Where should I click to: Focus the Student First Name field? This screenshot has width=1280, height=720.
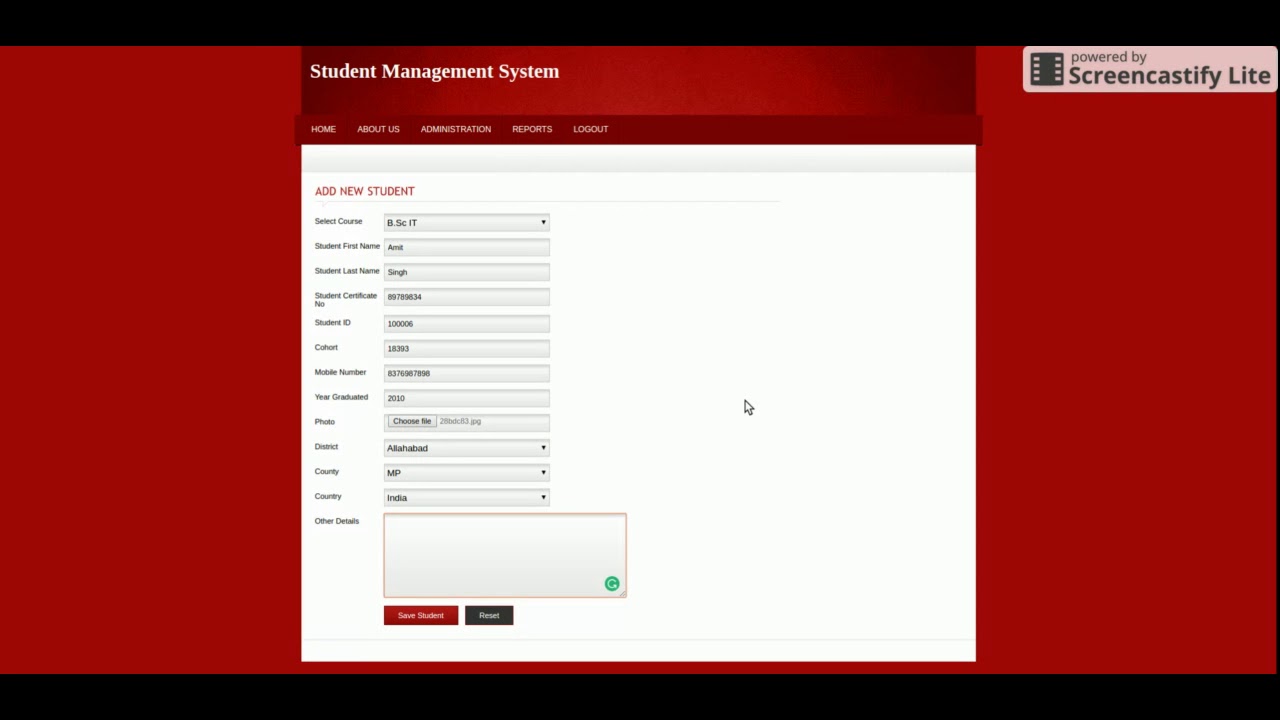[467, 247]
